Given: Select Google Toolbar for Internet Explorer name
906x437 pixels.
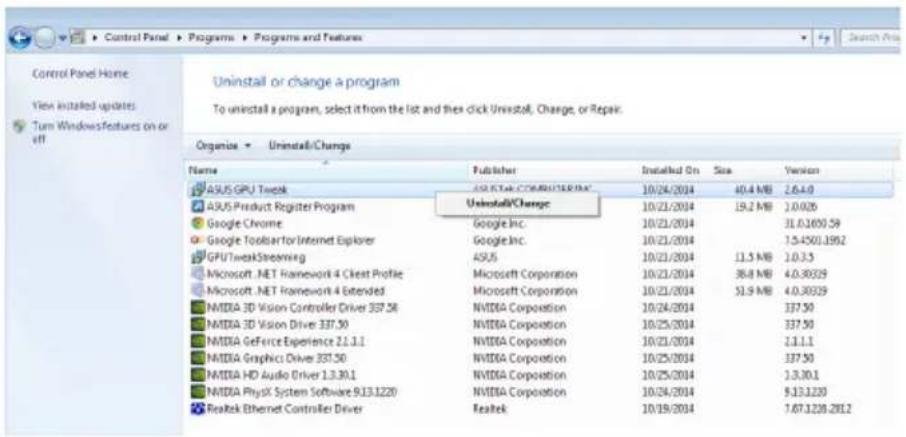Looking at the screenshot, I should pyautogui.click(x=291, y=240).
